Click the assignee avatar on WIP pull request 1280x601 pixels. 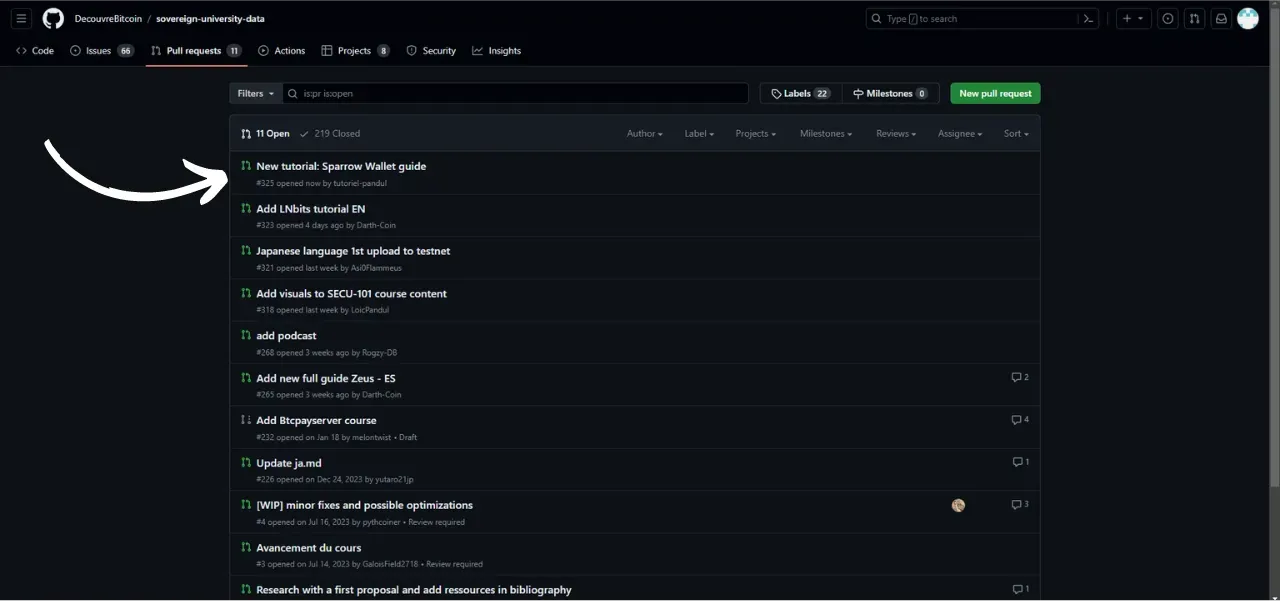[x=958, y=505]
